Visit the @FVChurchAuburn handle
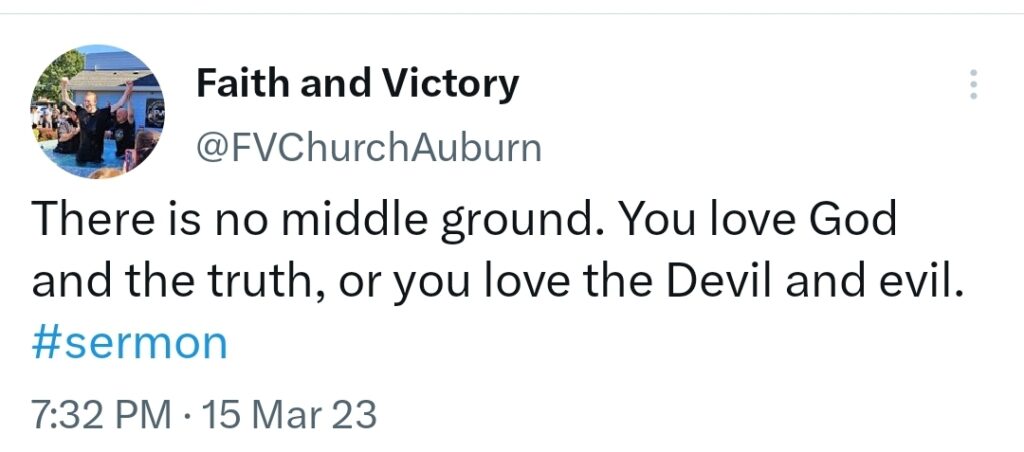Viewport: 1024px width, 452px height. 369,149
